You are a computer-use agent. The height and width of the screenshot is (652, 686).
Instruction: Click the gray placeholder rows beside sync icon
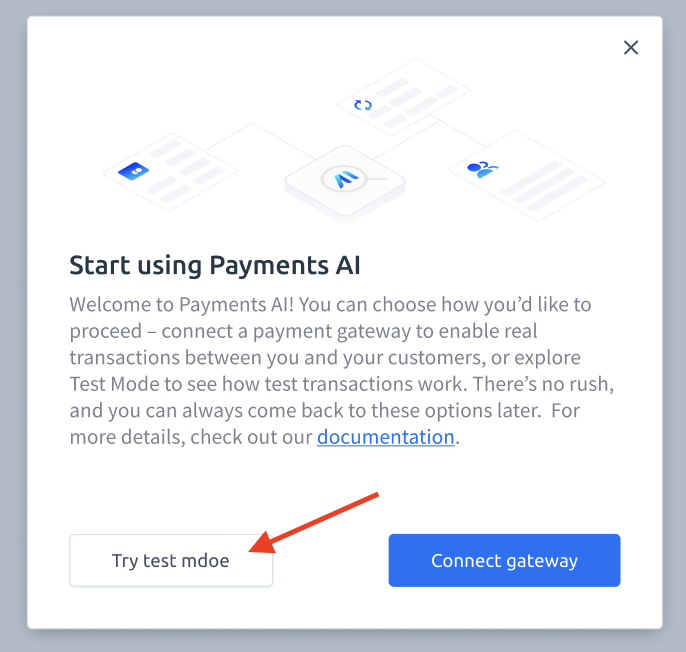click(x=411, y=103)
